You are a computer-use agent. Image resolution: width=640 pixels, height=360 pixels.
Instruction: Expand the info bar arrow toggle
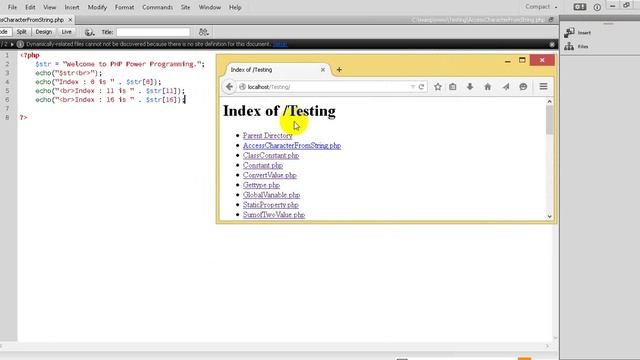tap(12, 44)
